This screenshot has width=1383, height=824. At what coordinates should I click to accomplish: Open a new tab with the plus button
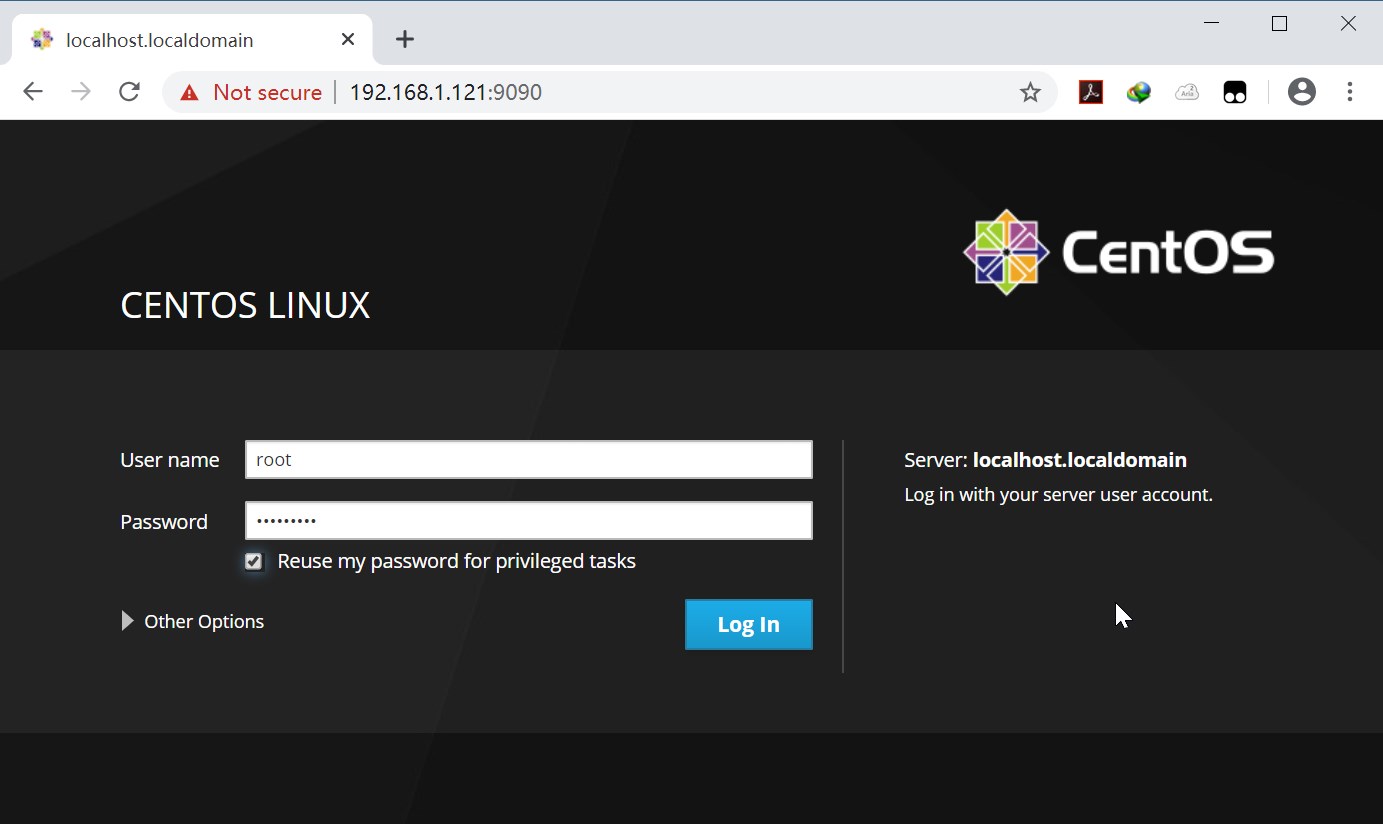(404, 39)
